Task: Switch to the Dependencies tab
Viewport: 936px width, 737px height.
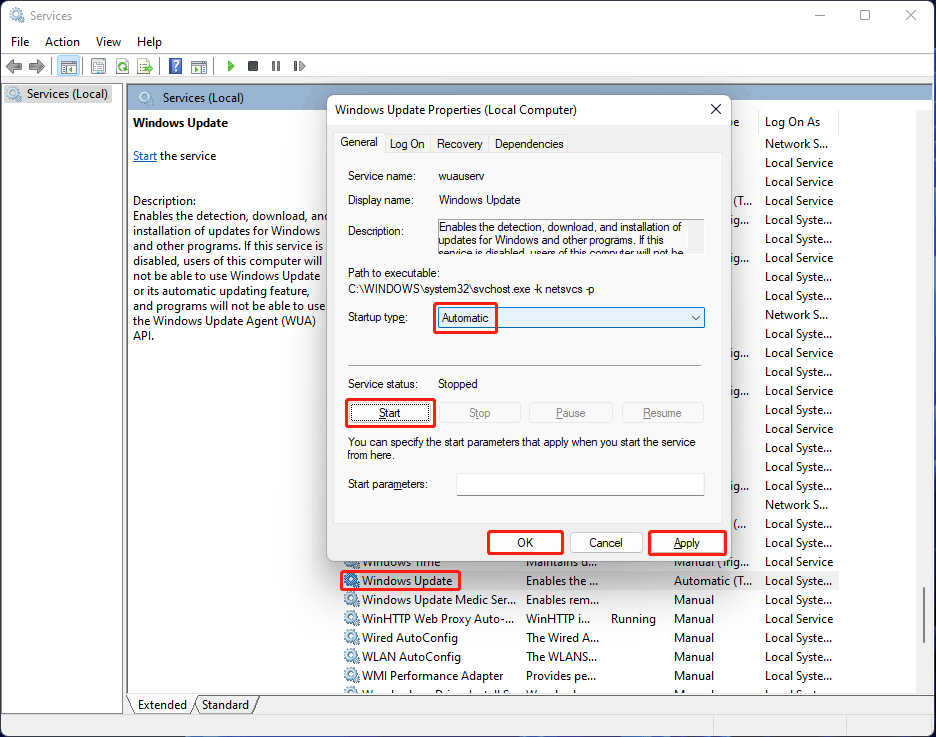Action: pyautogui.click(x=529, y=144)
